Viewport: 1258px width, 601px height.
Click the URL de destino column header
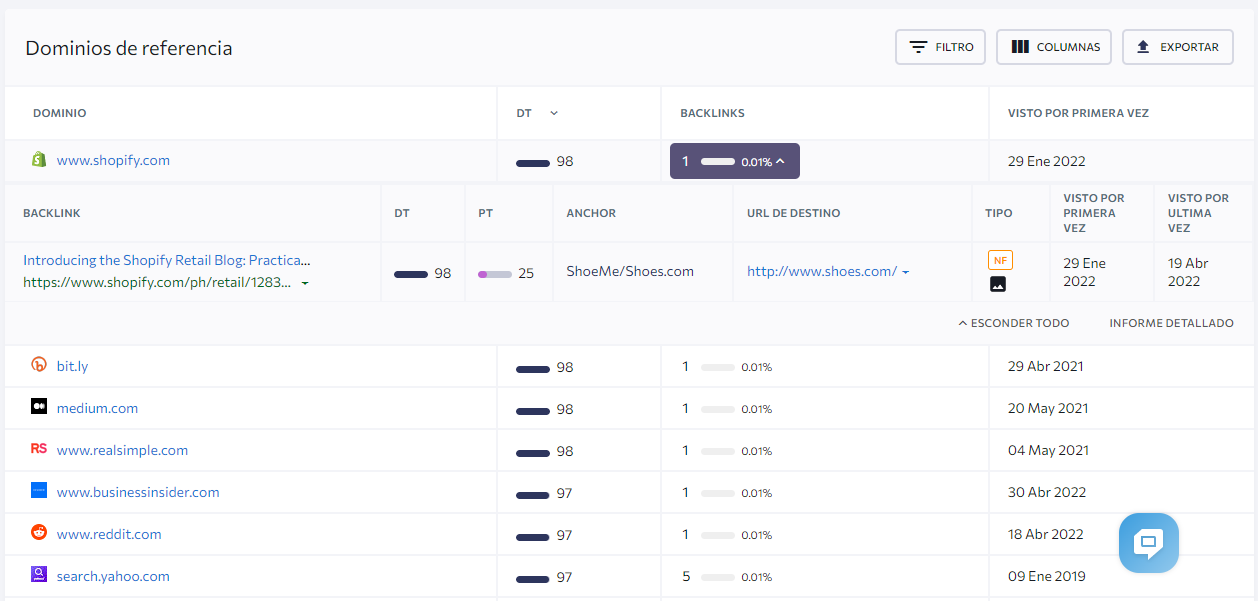(x=794, y=213)
